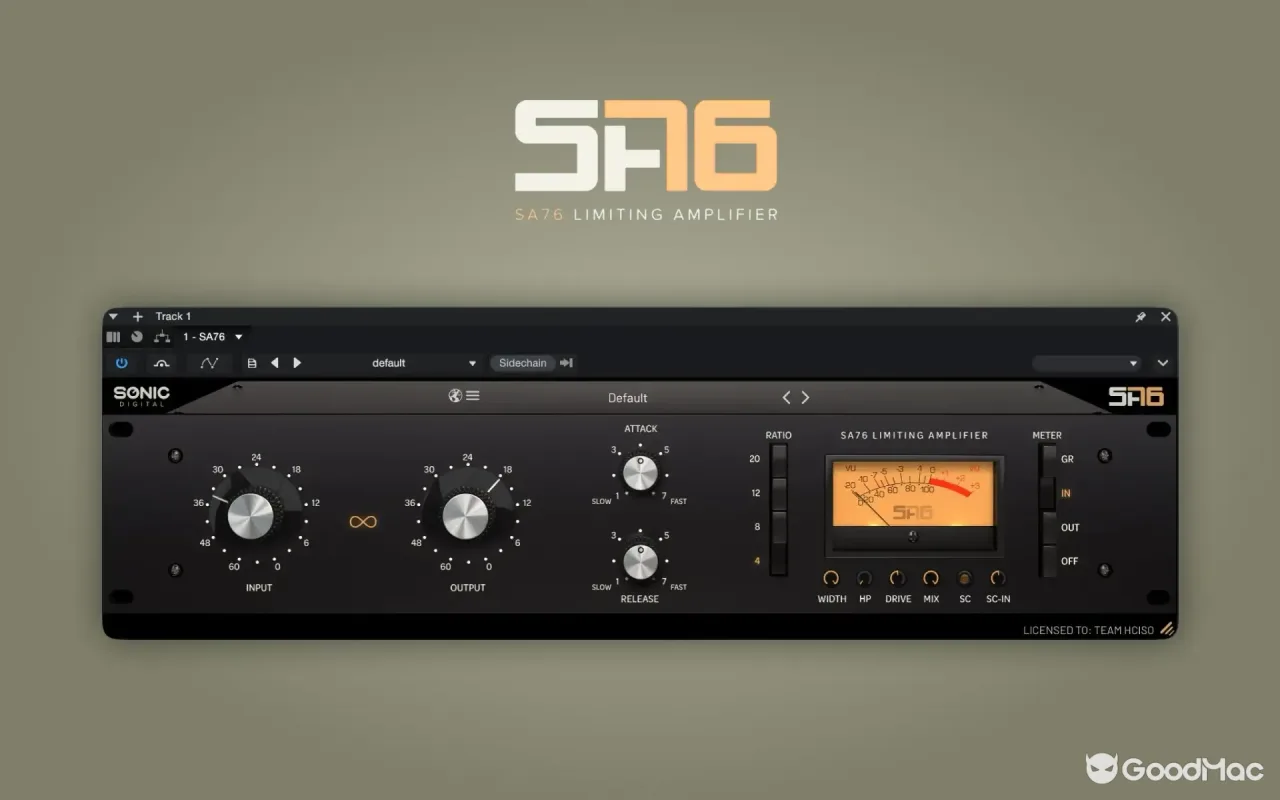Click the infinity link icon between knobs

[363, 522]
